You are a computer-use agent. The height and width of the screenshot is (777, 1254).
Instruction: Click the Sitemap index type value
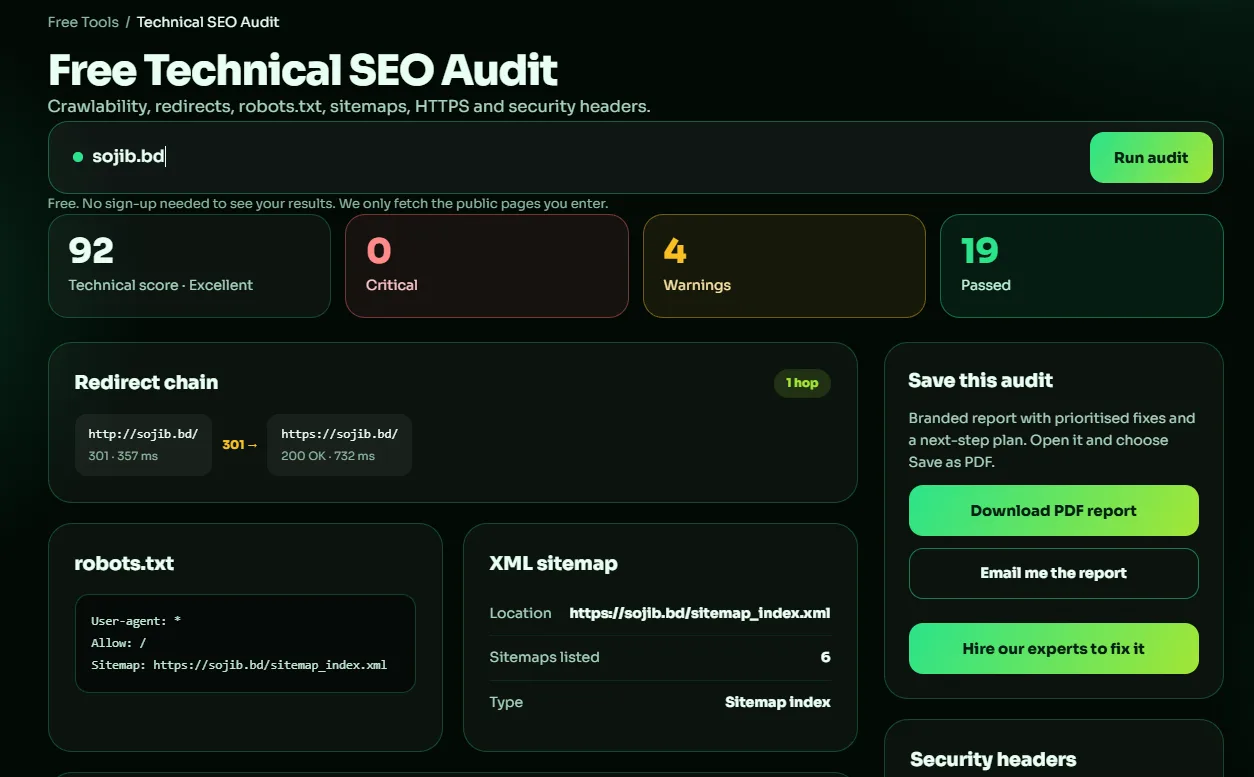pyautogui.click(x=778, y=702)
